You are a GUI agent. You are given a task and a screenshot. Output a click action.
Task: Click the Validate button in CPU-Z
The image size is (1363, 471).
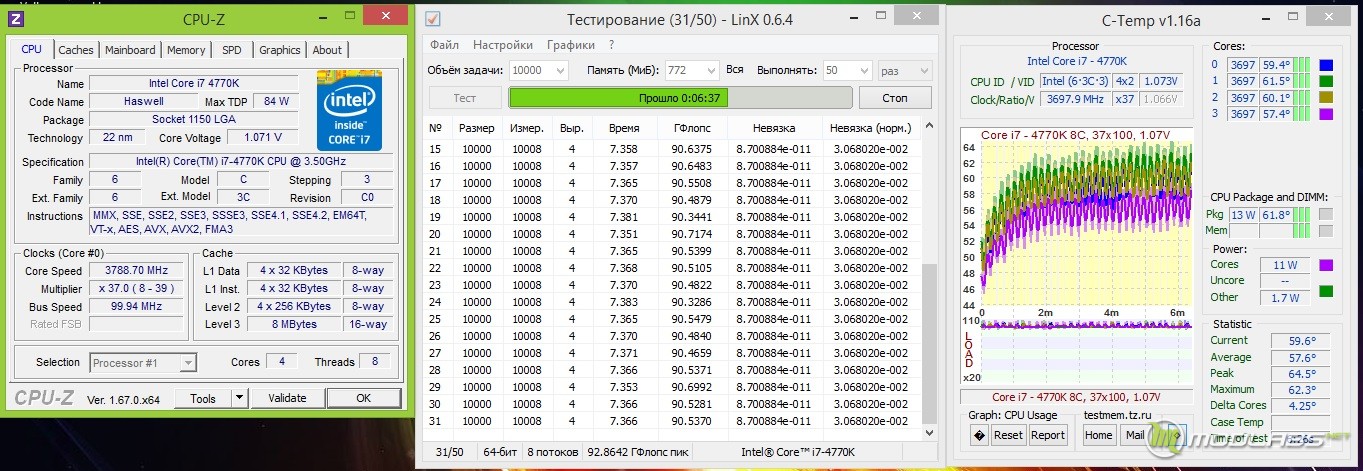[x=287, y=398]
